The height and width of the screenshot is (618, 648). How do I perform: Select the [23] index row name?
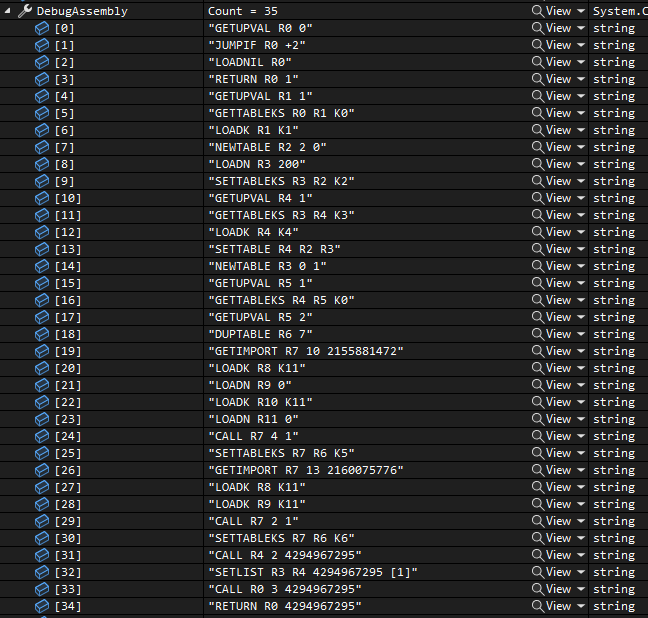tap(68, 419)
